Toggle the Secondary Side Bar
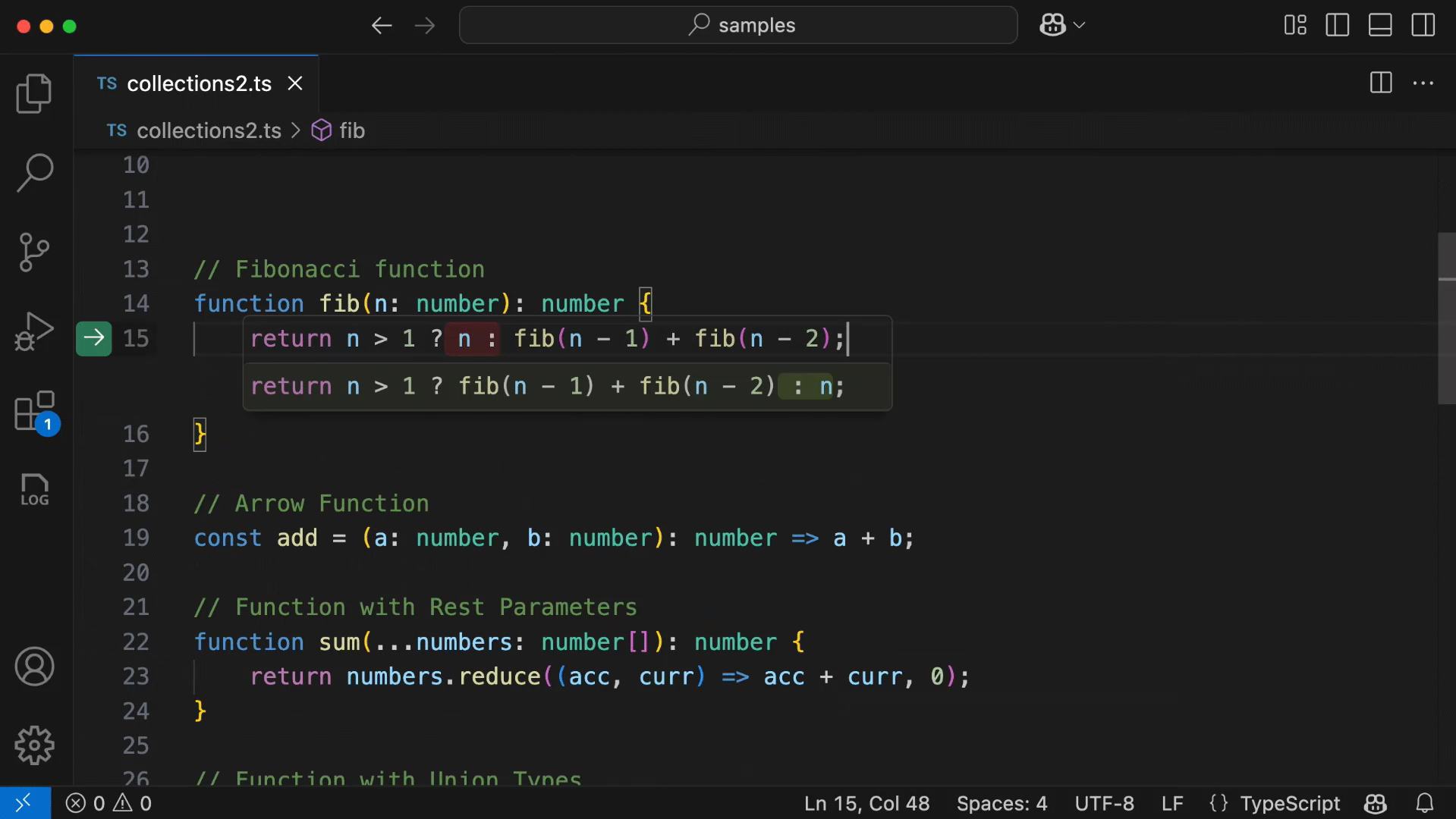 (1423, 25)
